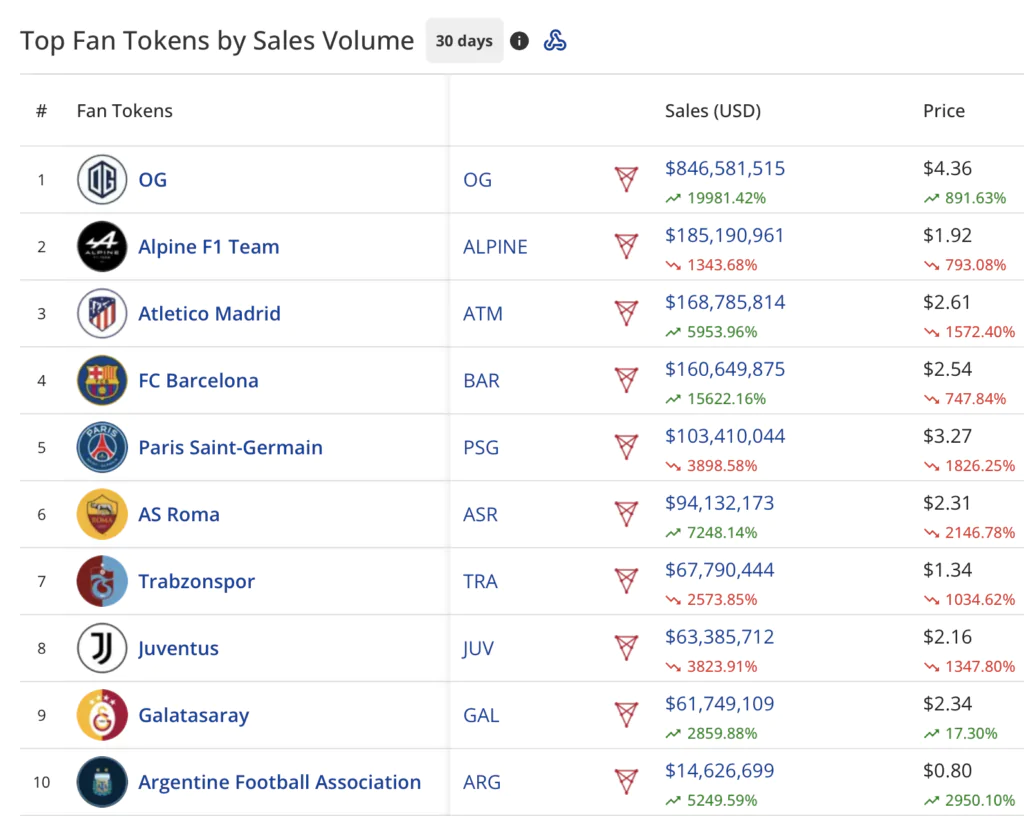Click the Juventus logo icon
Screen dimensions: 1024x816
102,648
